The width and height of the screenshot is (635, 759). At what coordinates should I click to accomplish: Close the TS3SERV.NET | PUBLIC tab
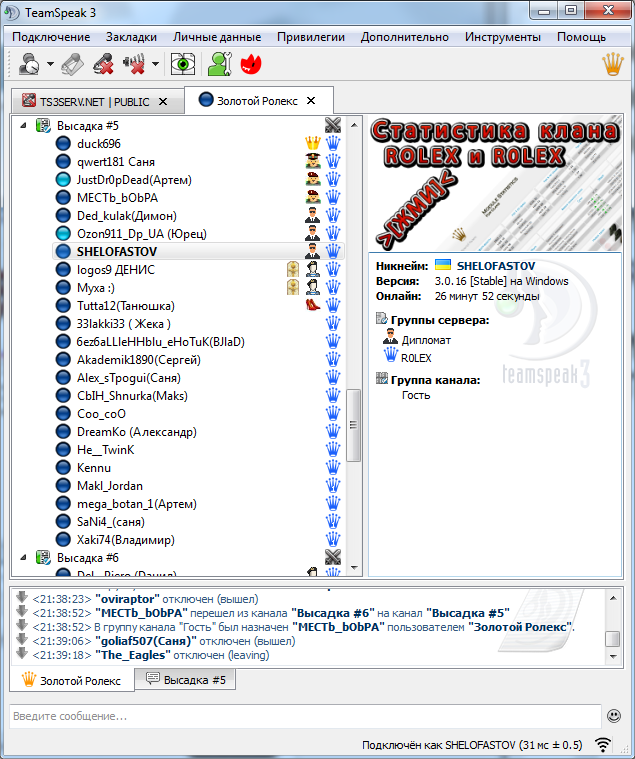(163, 102)
